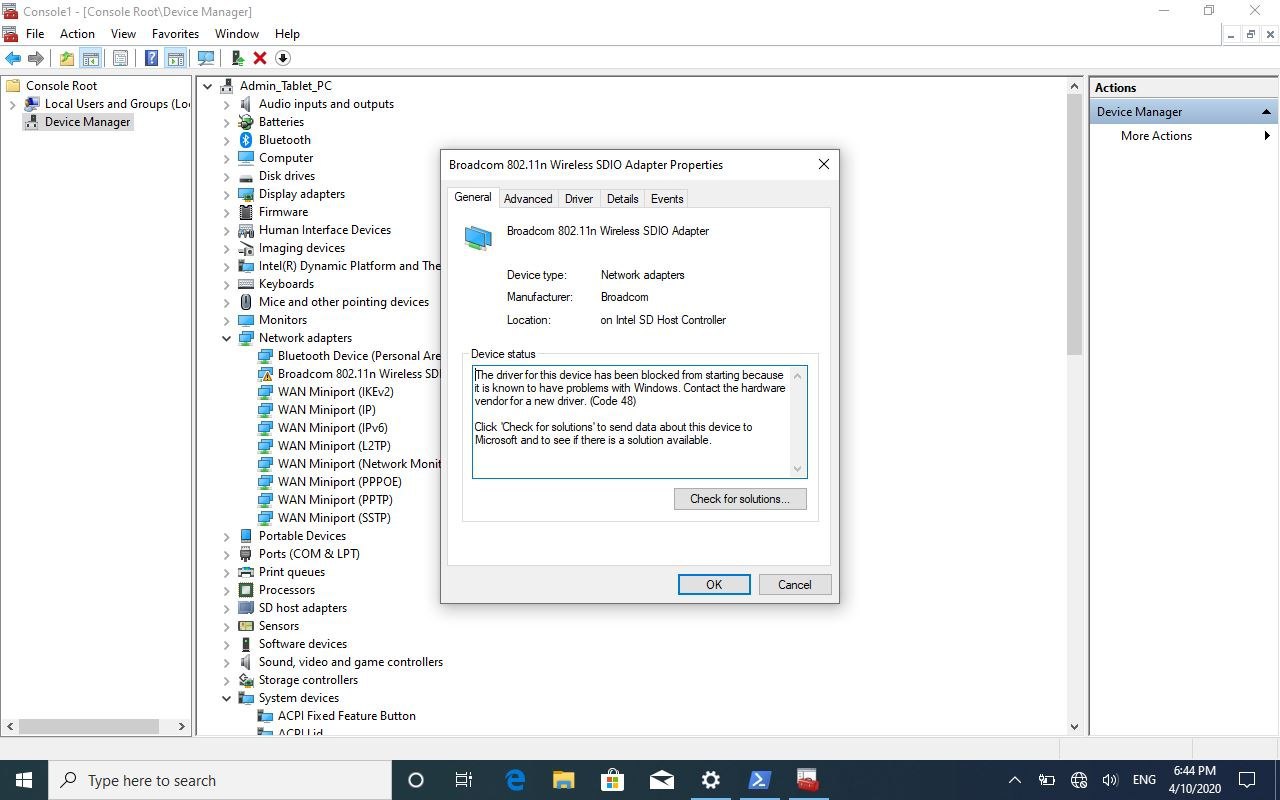
Task: Click the Forward arrow in the toolbar
Action: tap(36, 58)
